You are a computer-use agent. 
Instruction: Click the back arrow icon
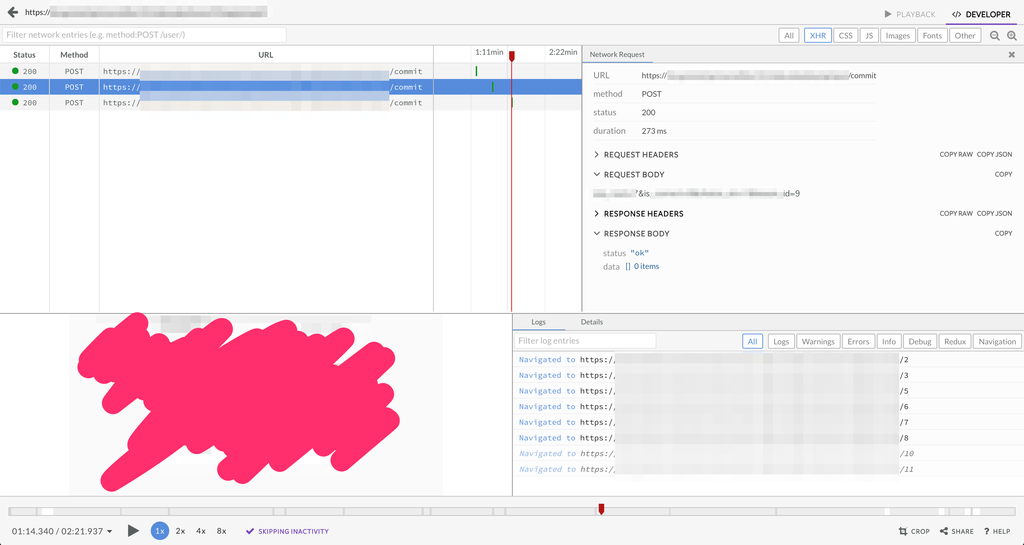pos(12,12)
